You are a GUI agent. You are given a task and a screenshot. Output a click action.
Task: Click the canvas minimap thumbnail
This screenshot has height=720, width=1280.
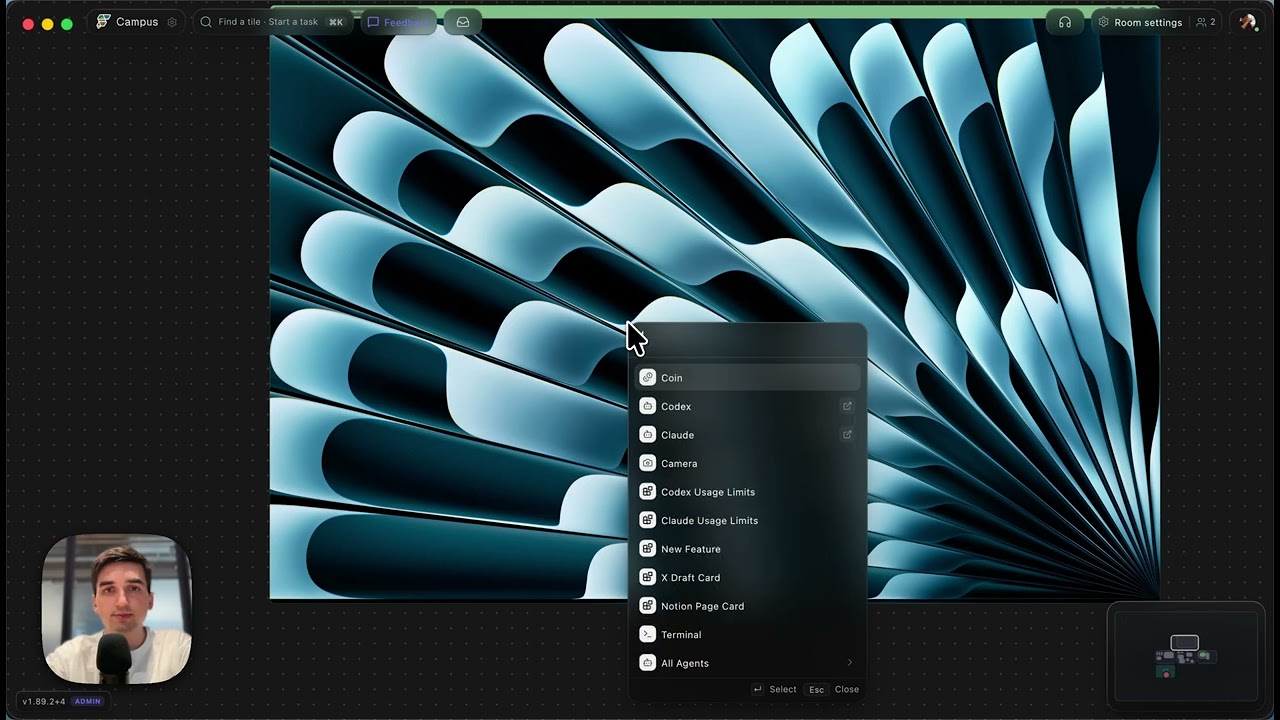click(x=1186, y=654)
